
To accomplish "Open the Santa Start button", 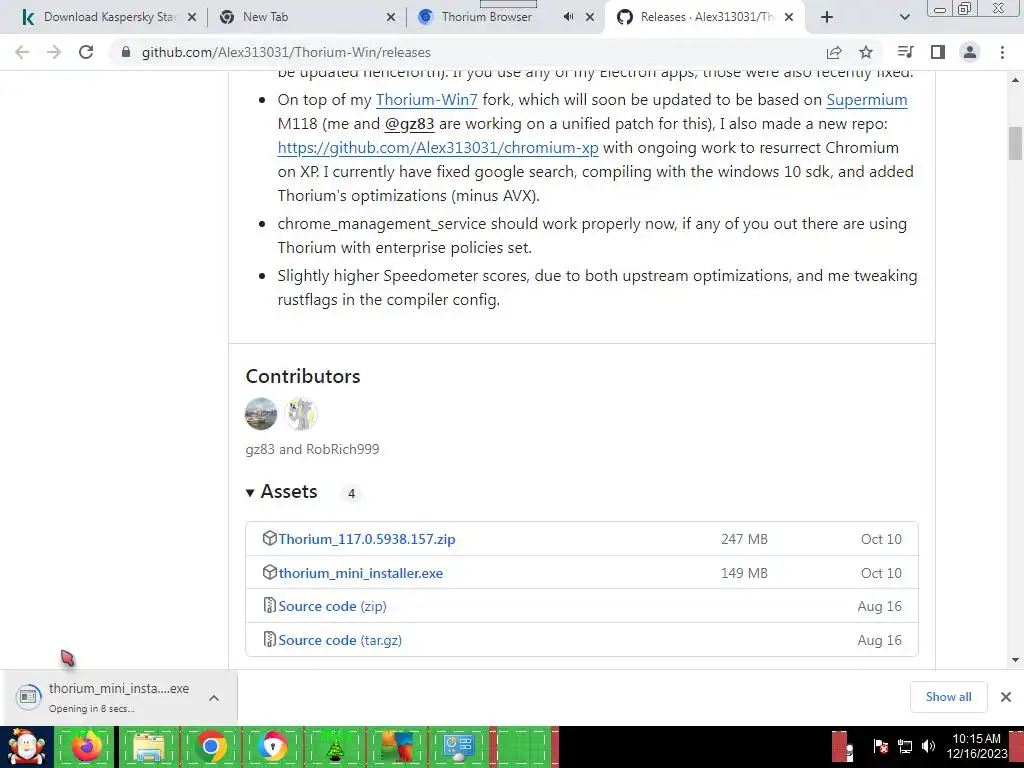I will (26, 746).
